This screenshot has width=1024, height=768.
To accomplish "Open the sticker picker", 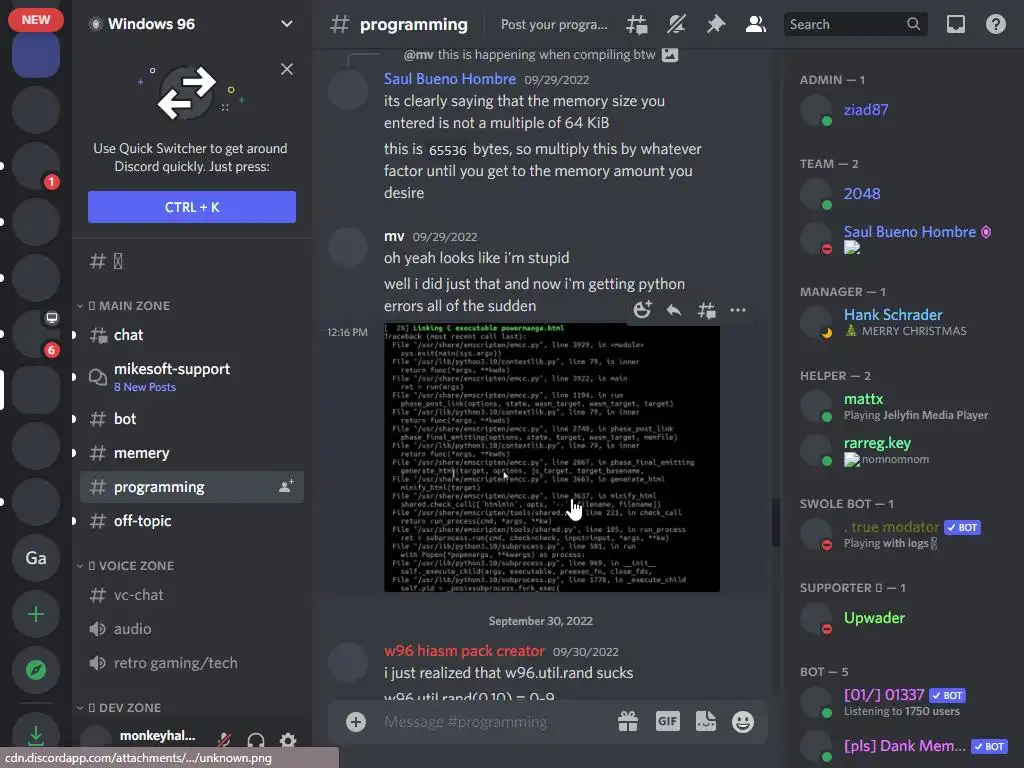I will 706,722.
